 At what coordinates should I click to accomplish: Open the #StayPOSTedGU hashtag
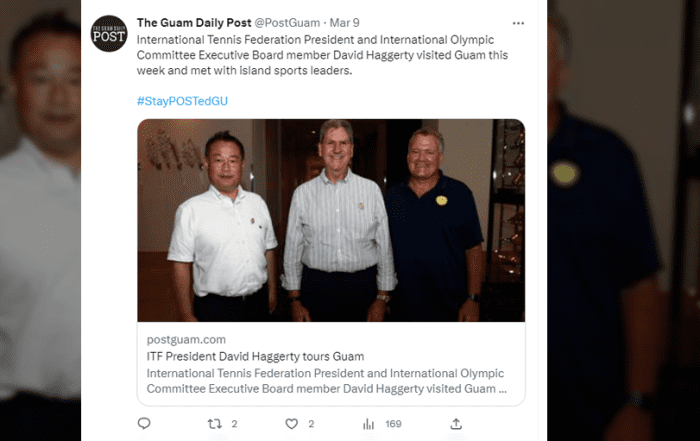[182, 101]
